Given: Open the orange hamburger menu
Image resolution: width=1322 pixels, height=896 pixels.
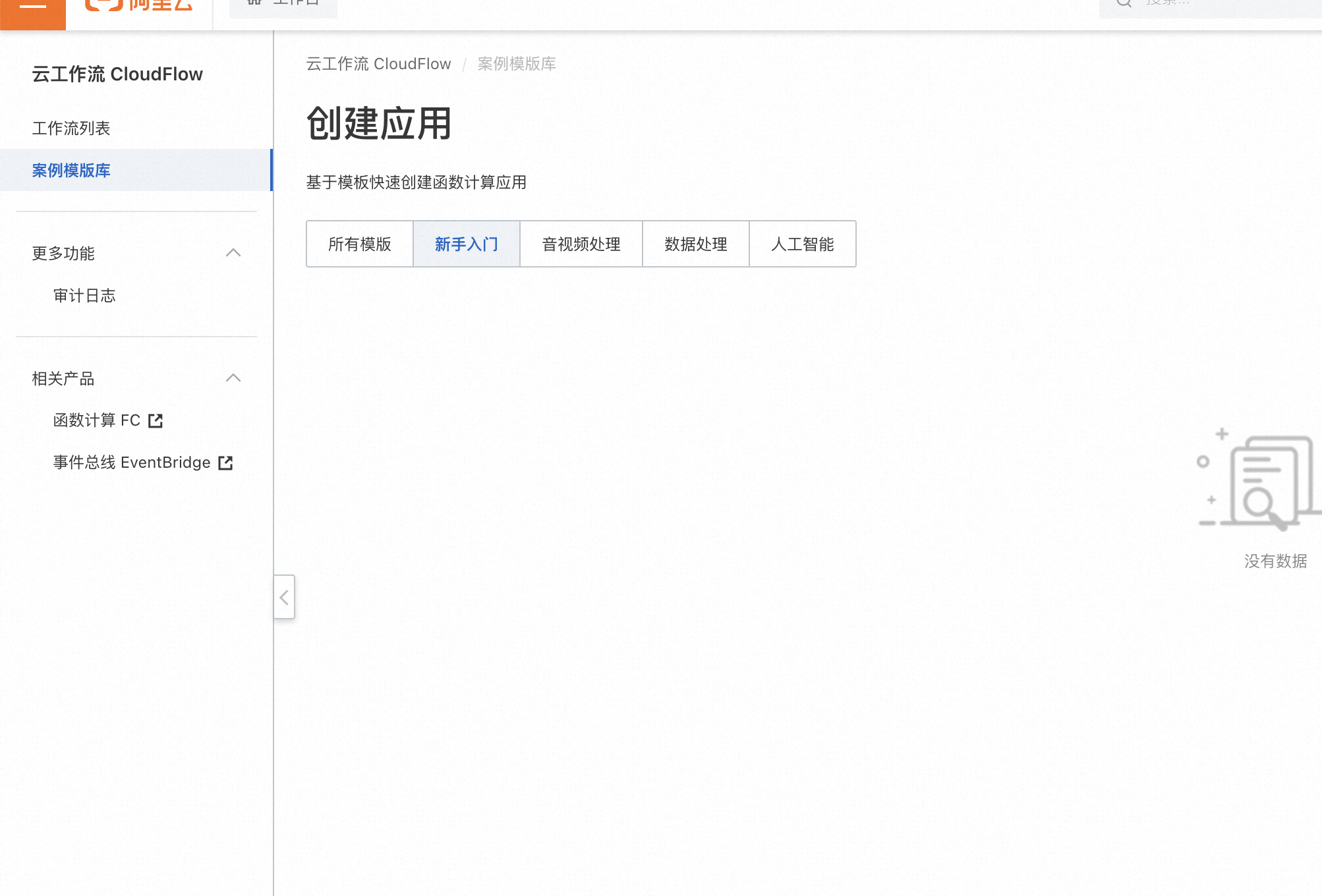Looking at the screenshot, I should (32, 13).
